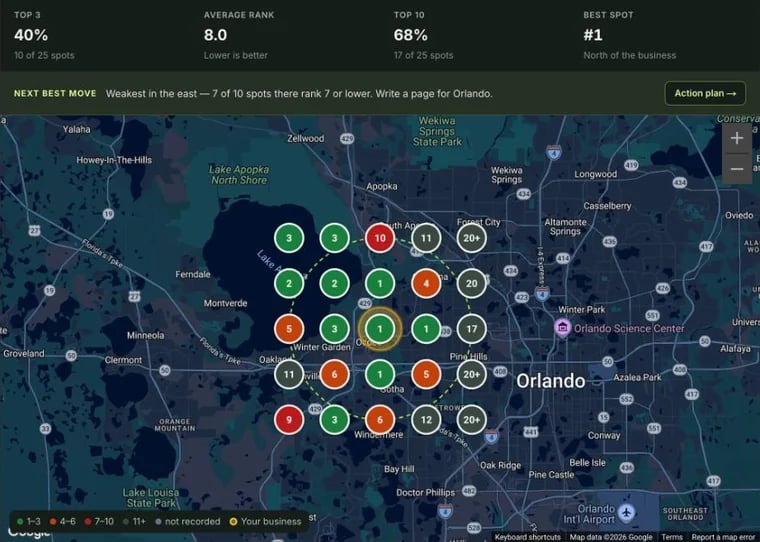Viewport: 760px width, 542px height.
Task: Click the '17 of 25 spots' caption
Action: pos(423,55)
